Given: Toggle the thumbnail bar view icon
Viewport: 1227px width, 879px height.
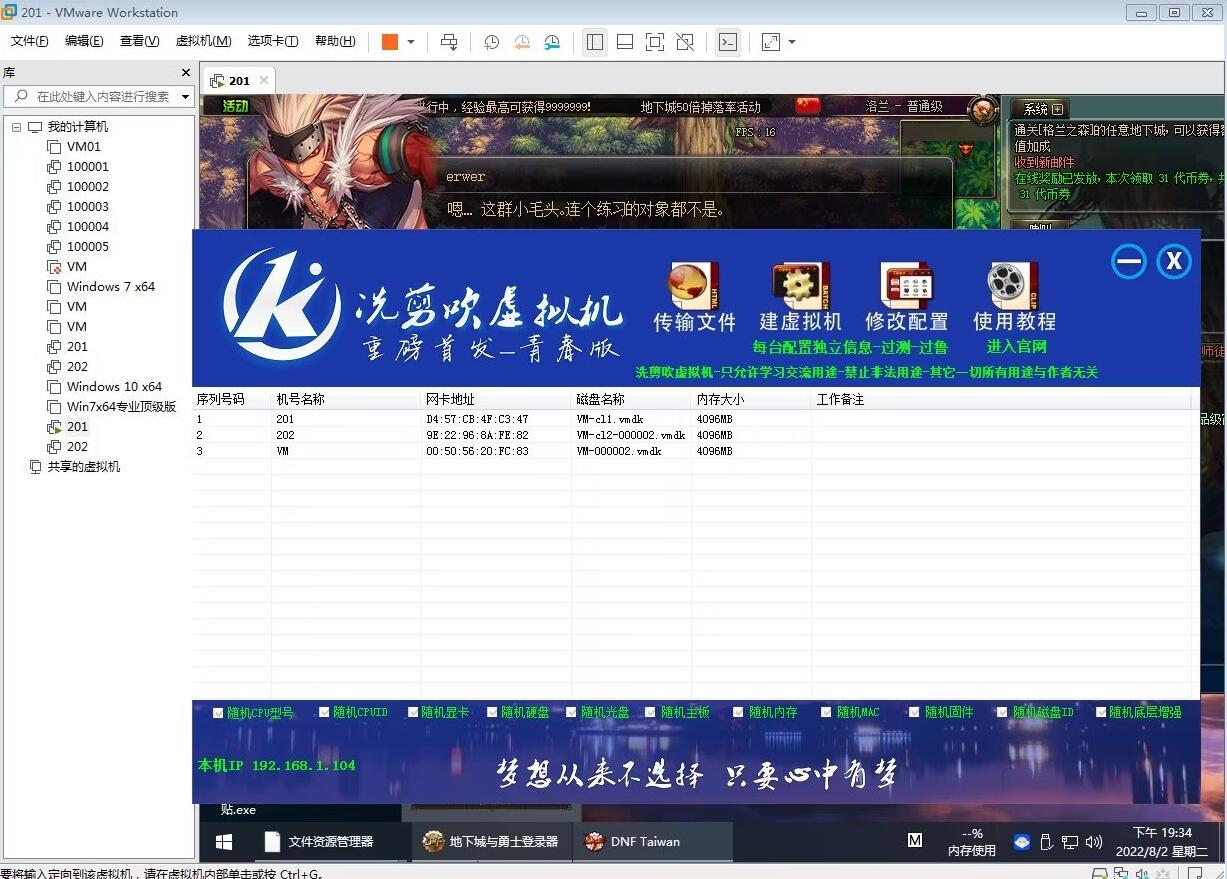Looking at the screenshot, I should tap(625, 42).
